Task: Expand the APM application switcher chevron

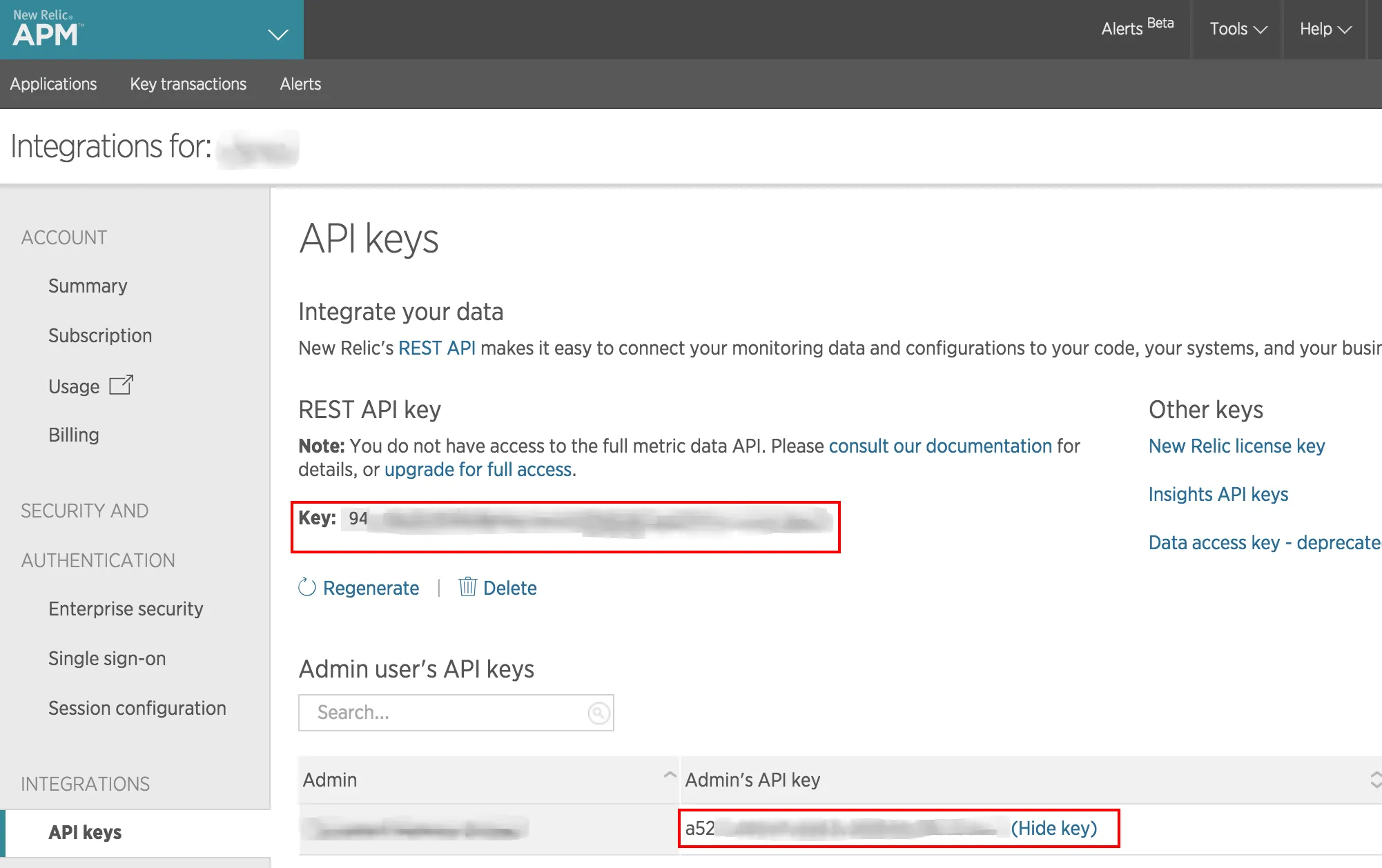Action: (x=277, y=33)
